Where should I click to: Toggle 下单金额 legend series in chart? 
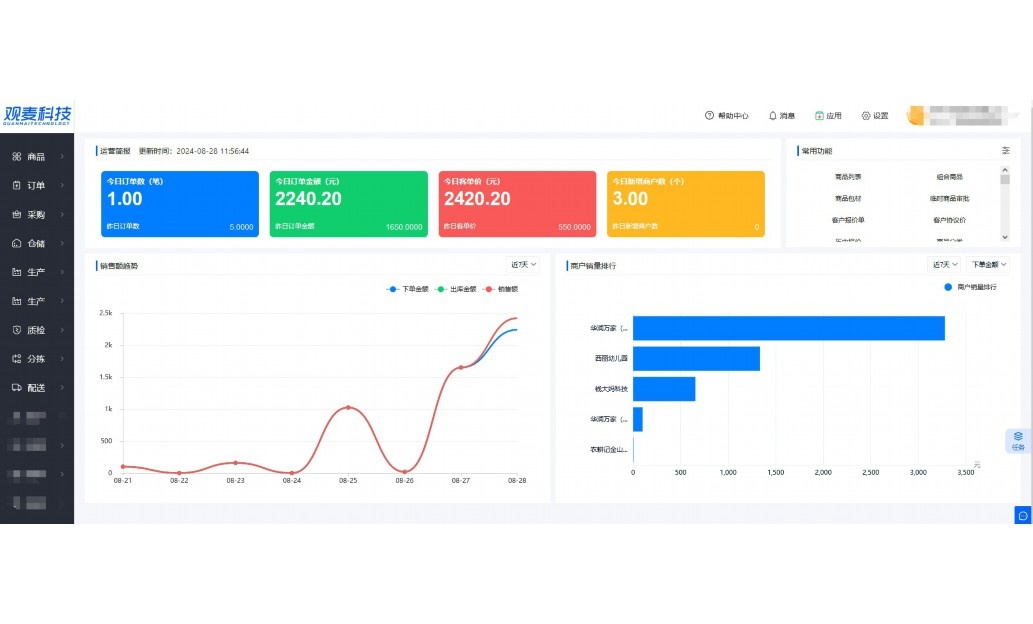click(x=408, y=289)
